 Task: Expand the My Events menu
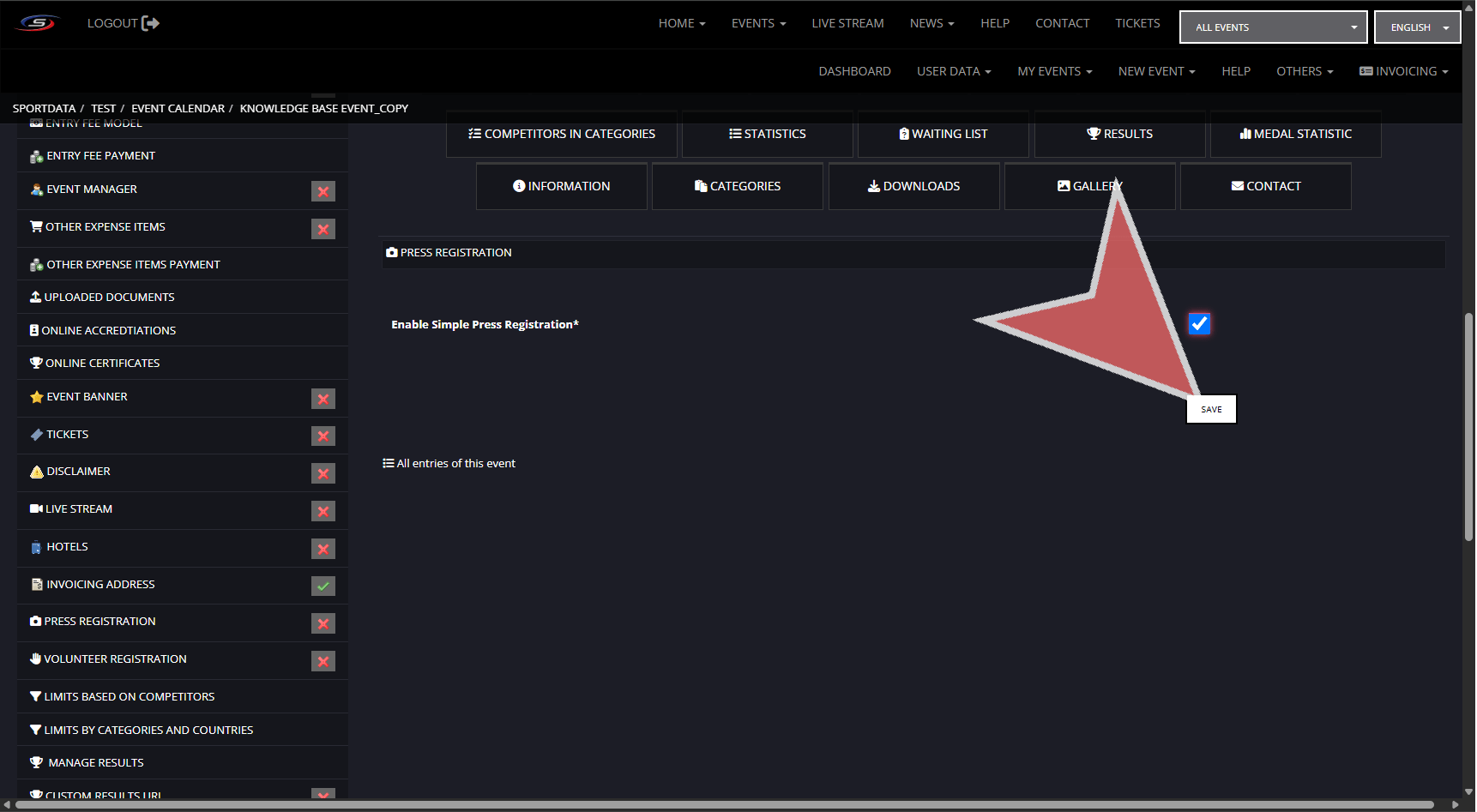click(1054, 71)
